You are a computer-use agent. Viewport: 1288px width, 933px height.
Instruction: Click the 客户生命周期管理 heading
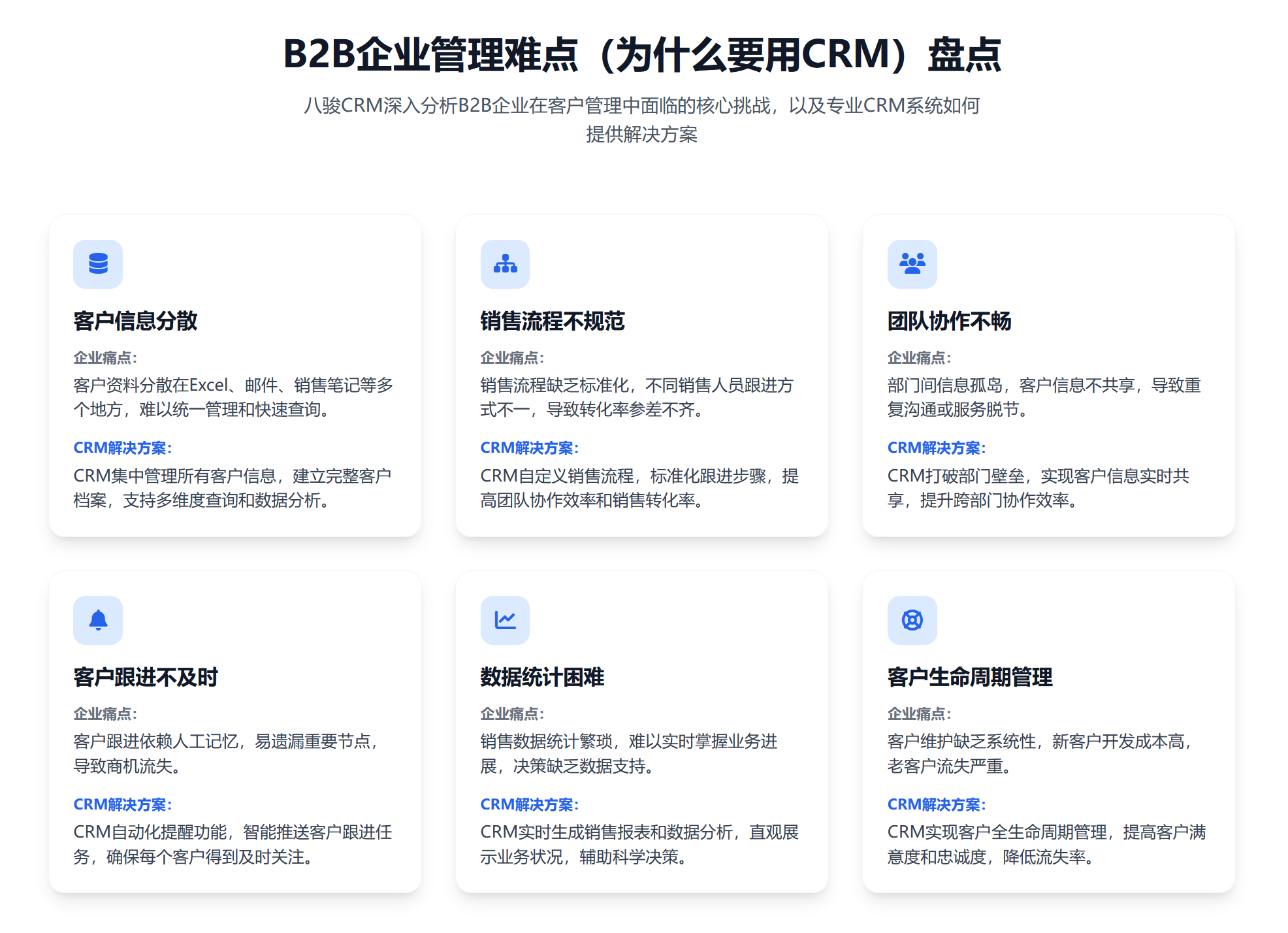click(x=969, y=677)
